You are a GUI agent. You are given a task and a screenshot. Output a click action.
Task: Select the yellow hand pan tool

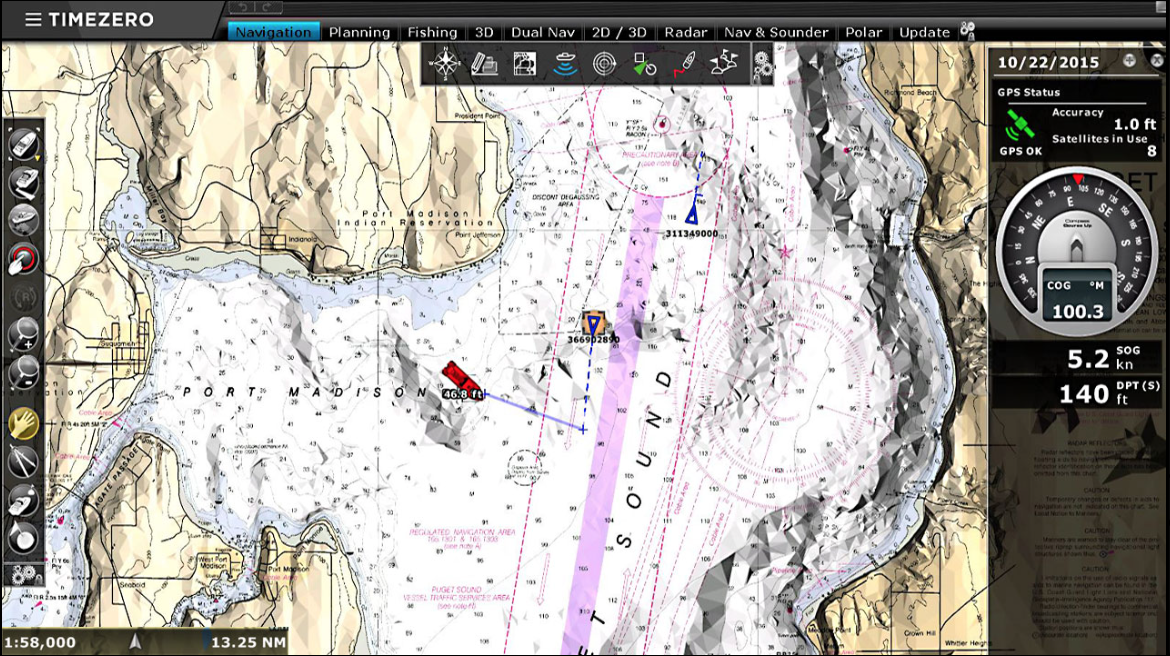24,424
